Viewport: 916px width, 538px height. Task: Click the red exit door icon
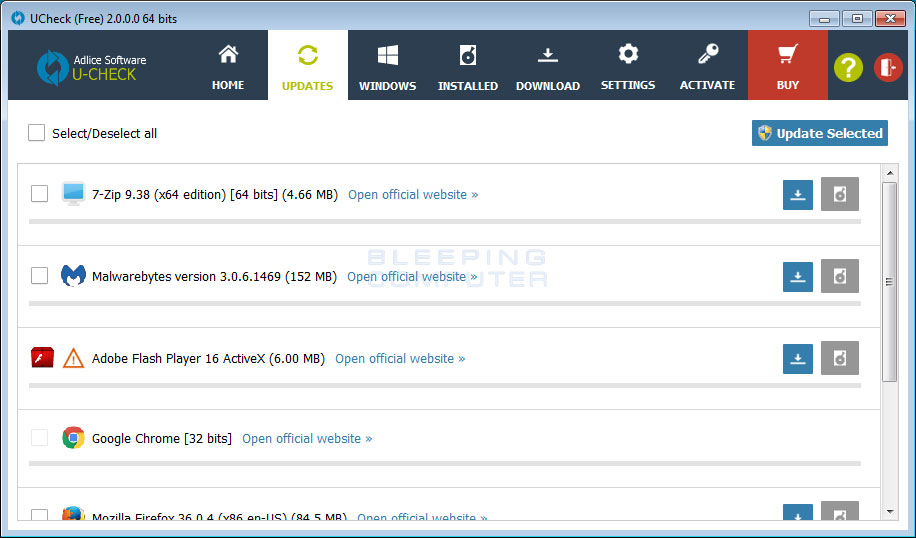click(x=888, y=67)
